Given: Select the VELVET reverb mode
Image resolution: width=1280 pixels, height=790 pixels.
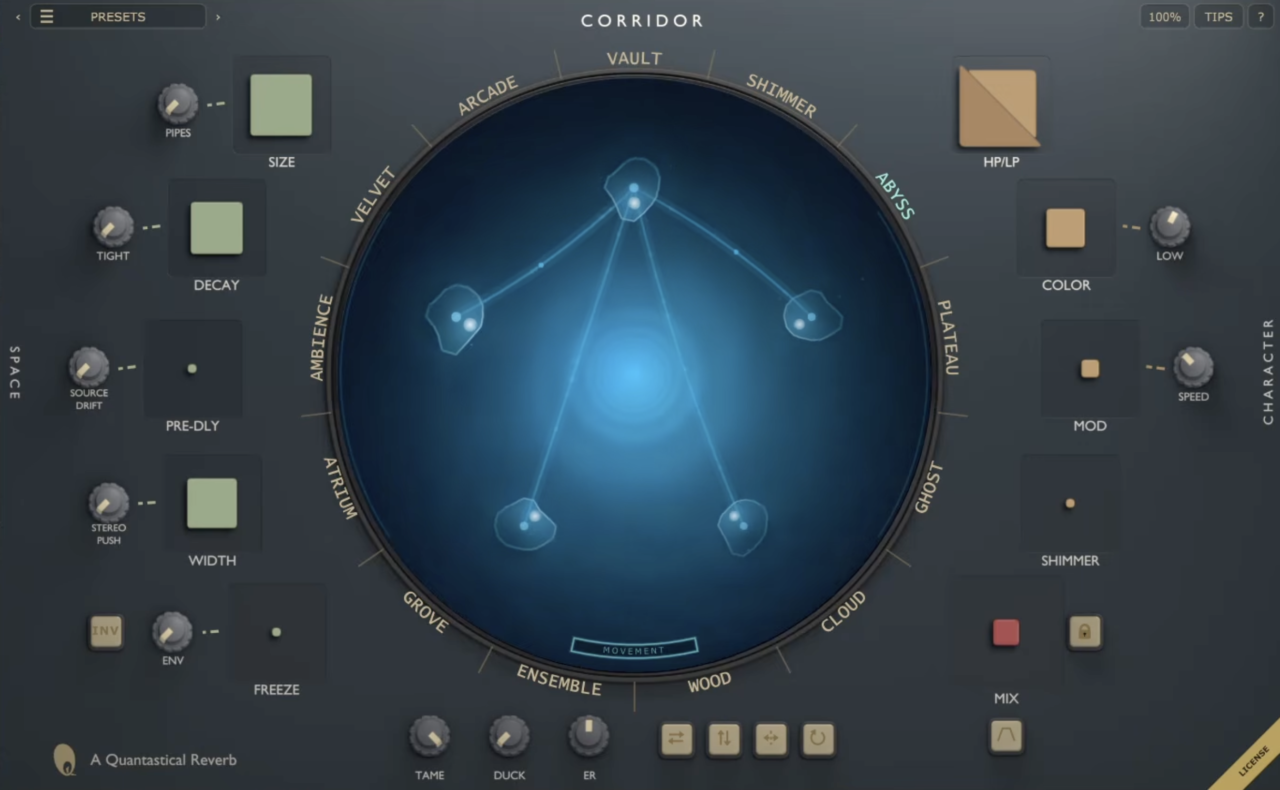Looking at the screenshot, I should 374,196.
